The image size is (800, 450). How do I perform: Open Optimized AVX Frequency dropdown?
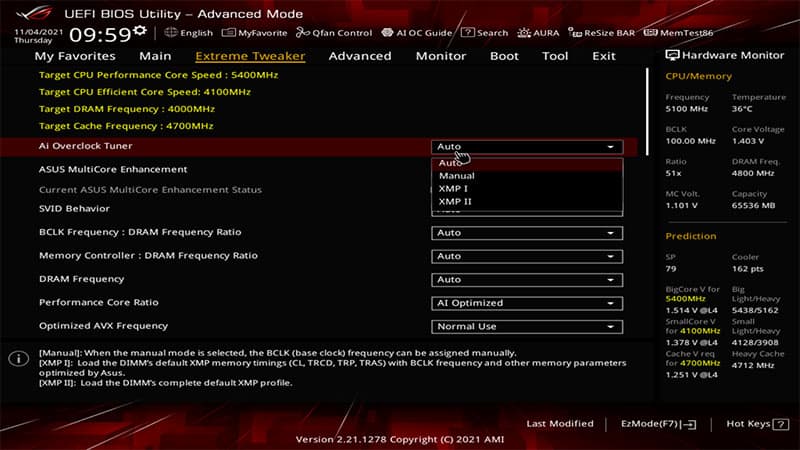click(x=527, y=327)
